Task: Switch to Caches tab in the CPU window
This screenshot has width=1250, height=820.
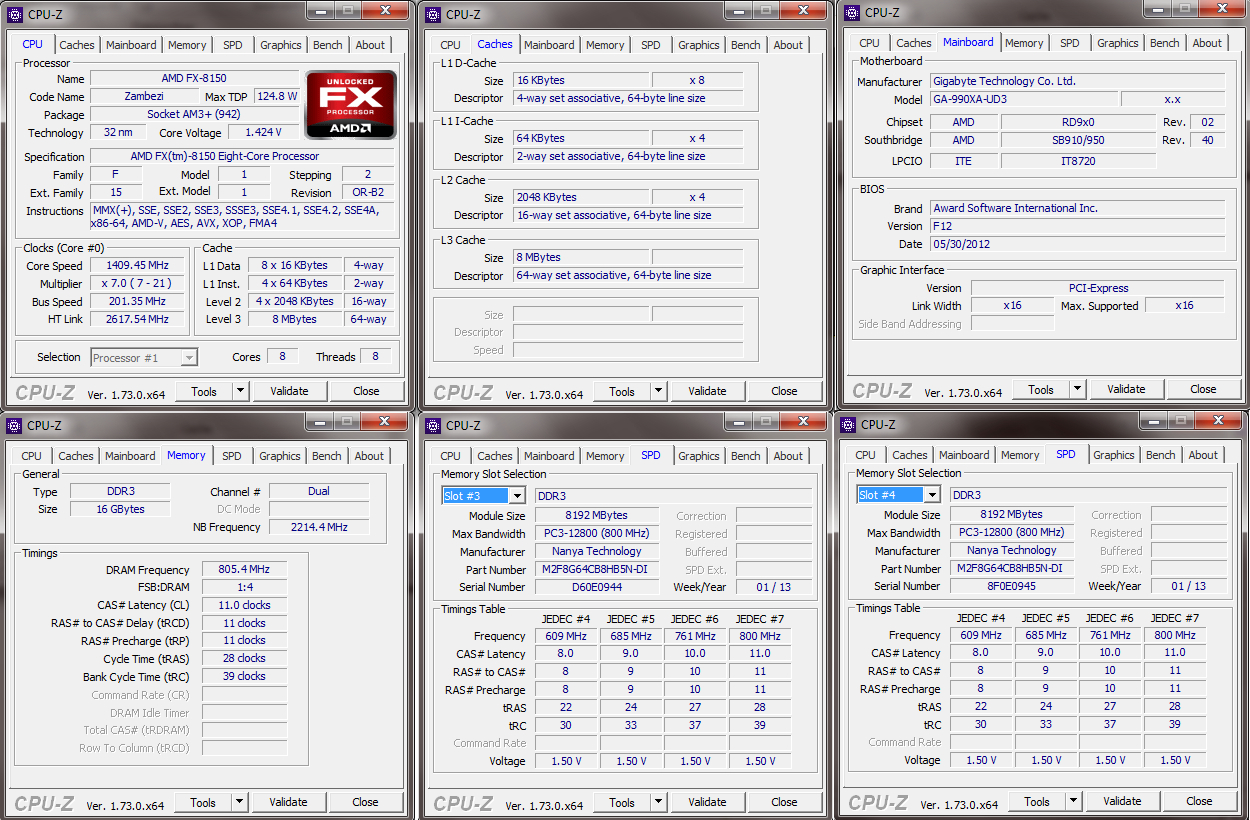Action: [77, 45]
